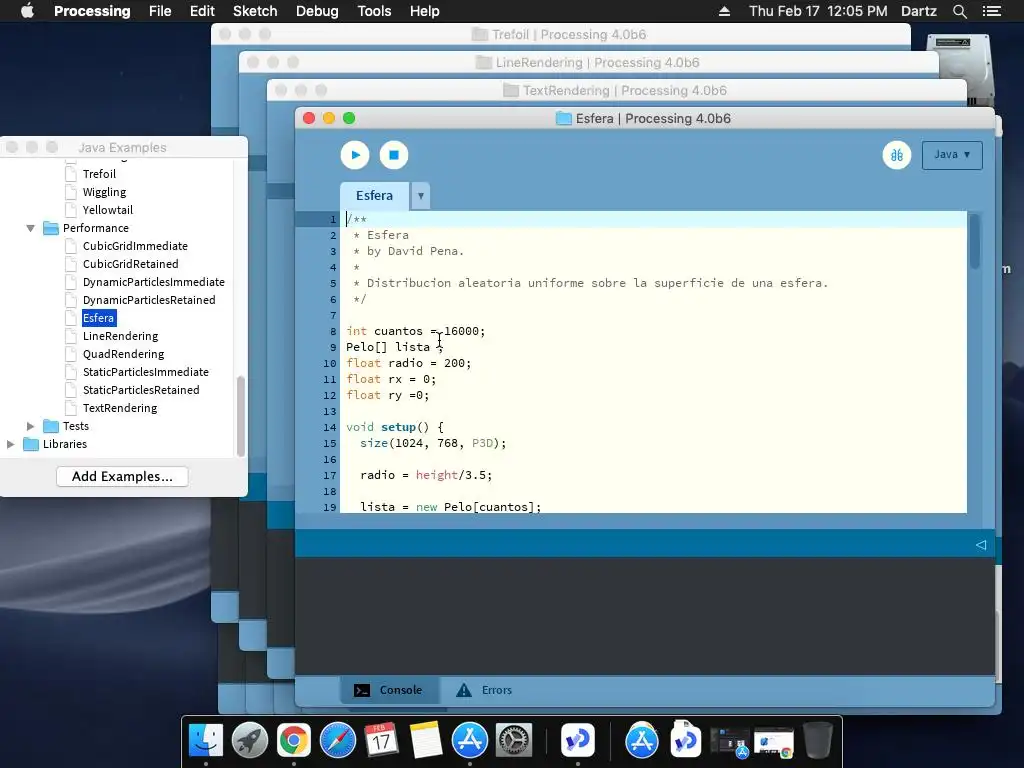Select LineRendering example
This screenshot has height=768, width=1024.
click(120, 336)
